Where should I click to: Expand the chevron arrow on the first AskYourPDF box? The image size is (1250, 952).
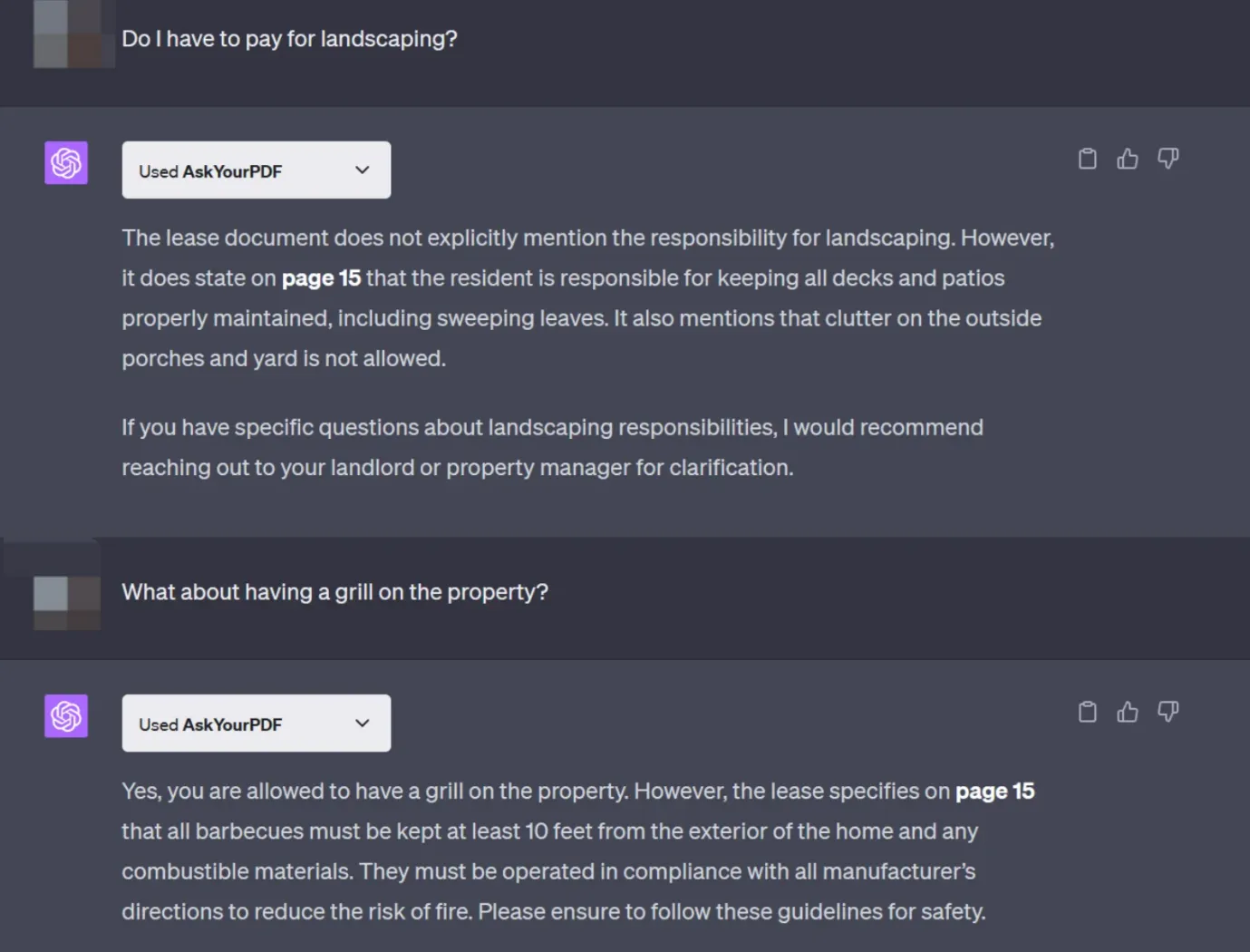point(363,170)
